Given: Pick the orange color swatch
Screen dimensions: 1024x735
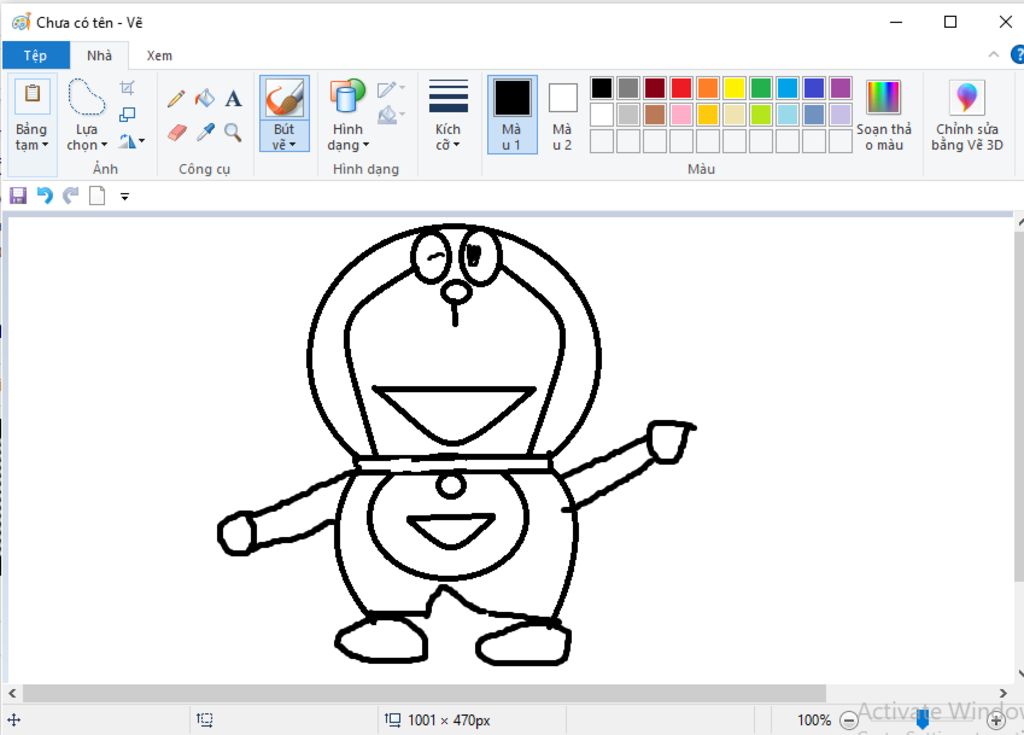Looking at the screenshot, I should click(707, 88).
